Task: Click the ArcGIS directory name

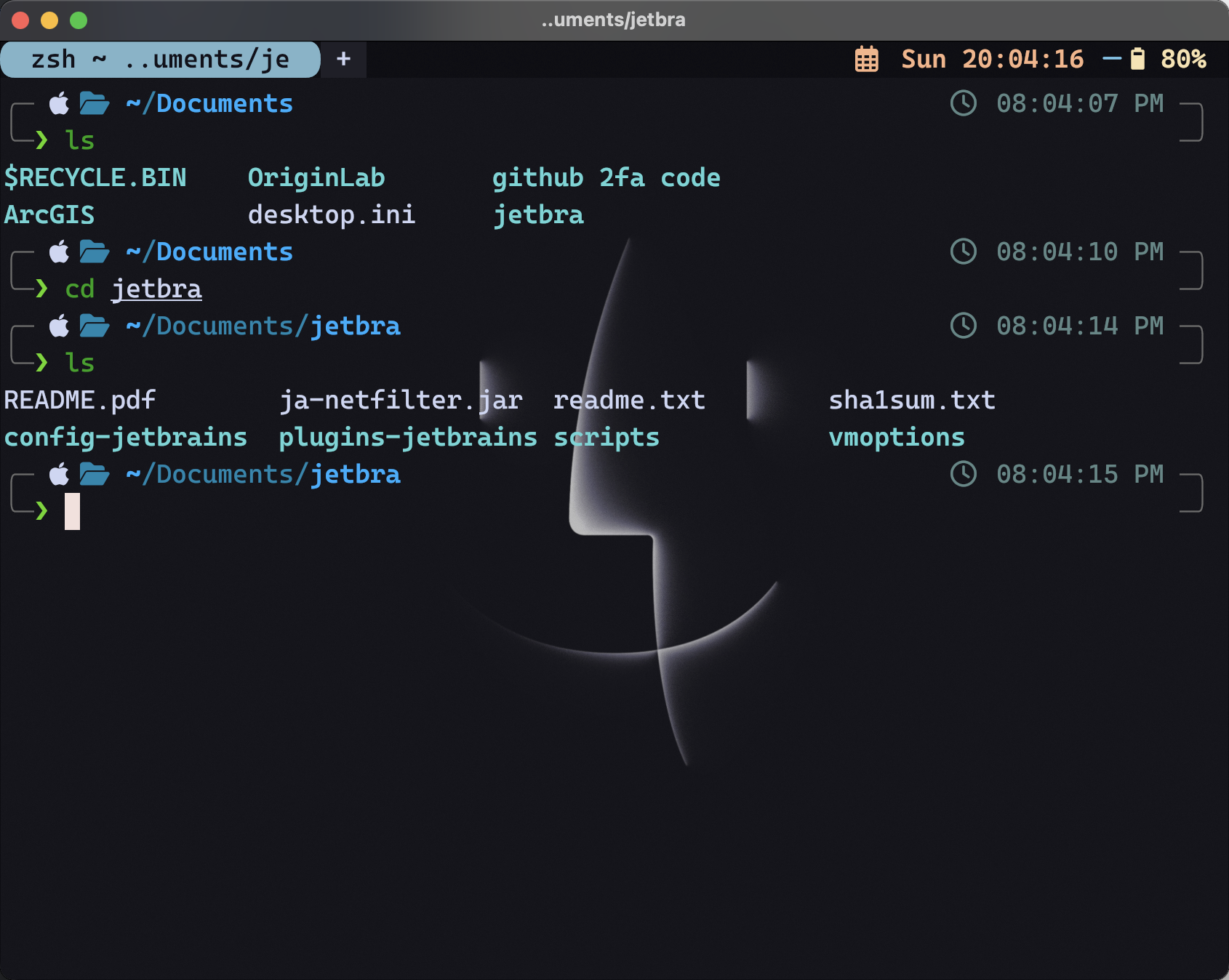Action: tap(49, 214)
